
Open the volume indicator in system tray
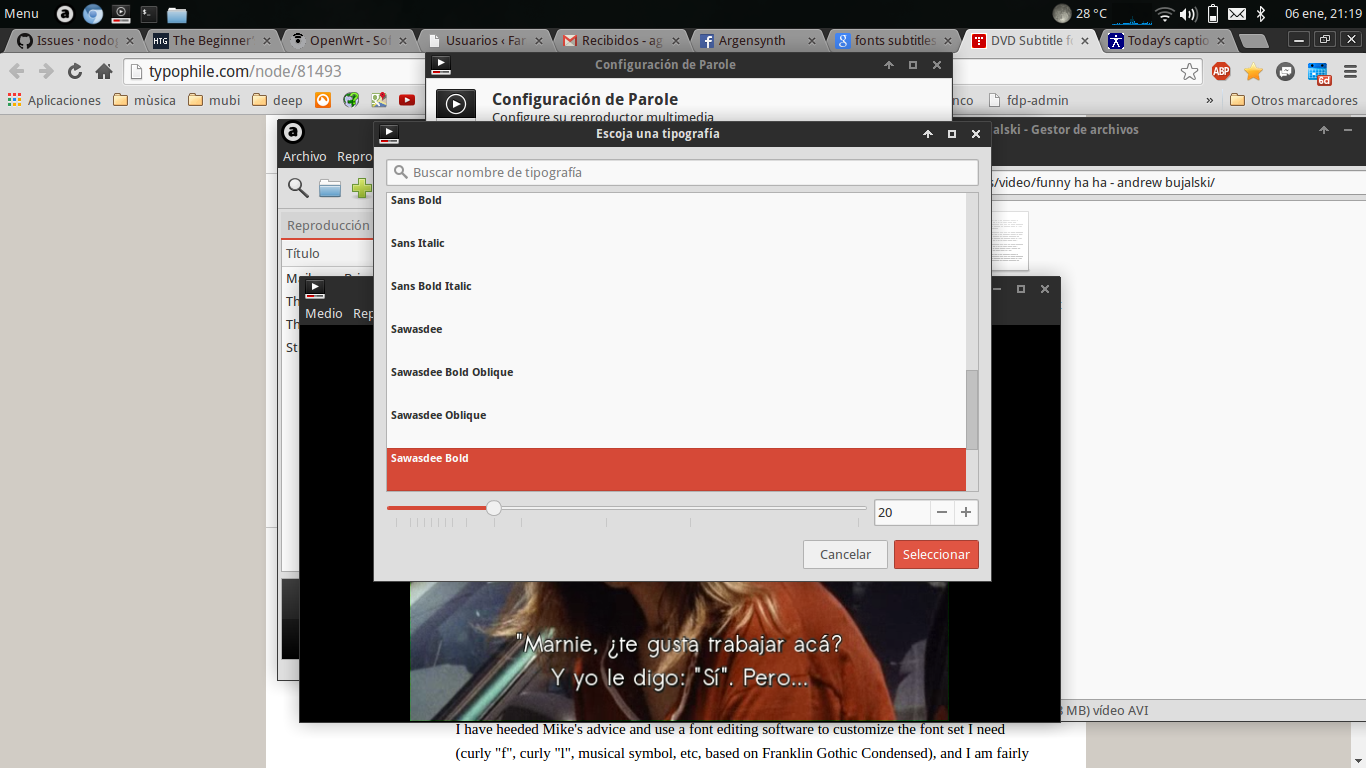(x=1188, y=14)
